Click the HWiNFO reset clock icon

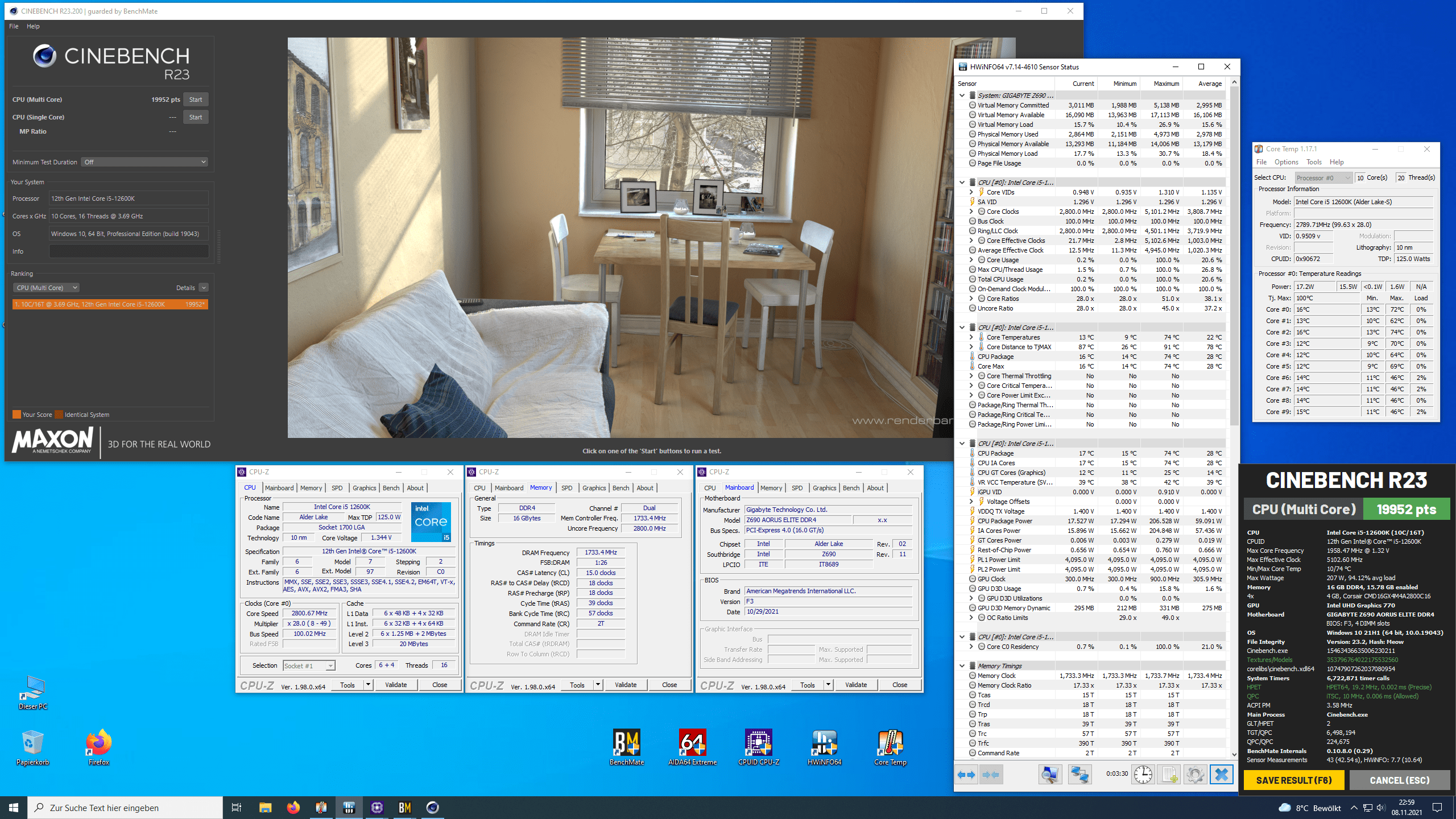pyautogui.click(x=1143, y=774)
